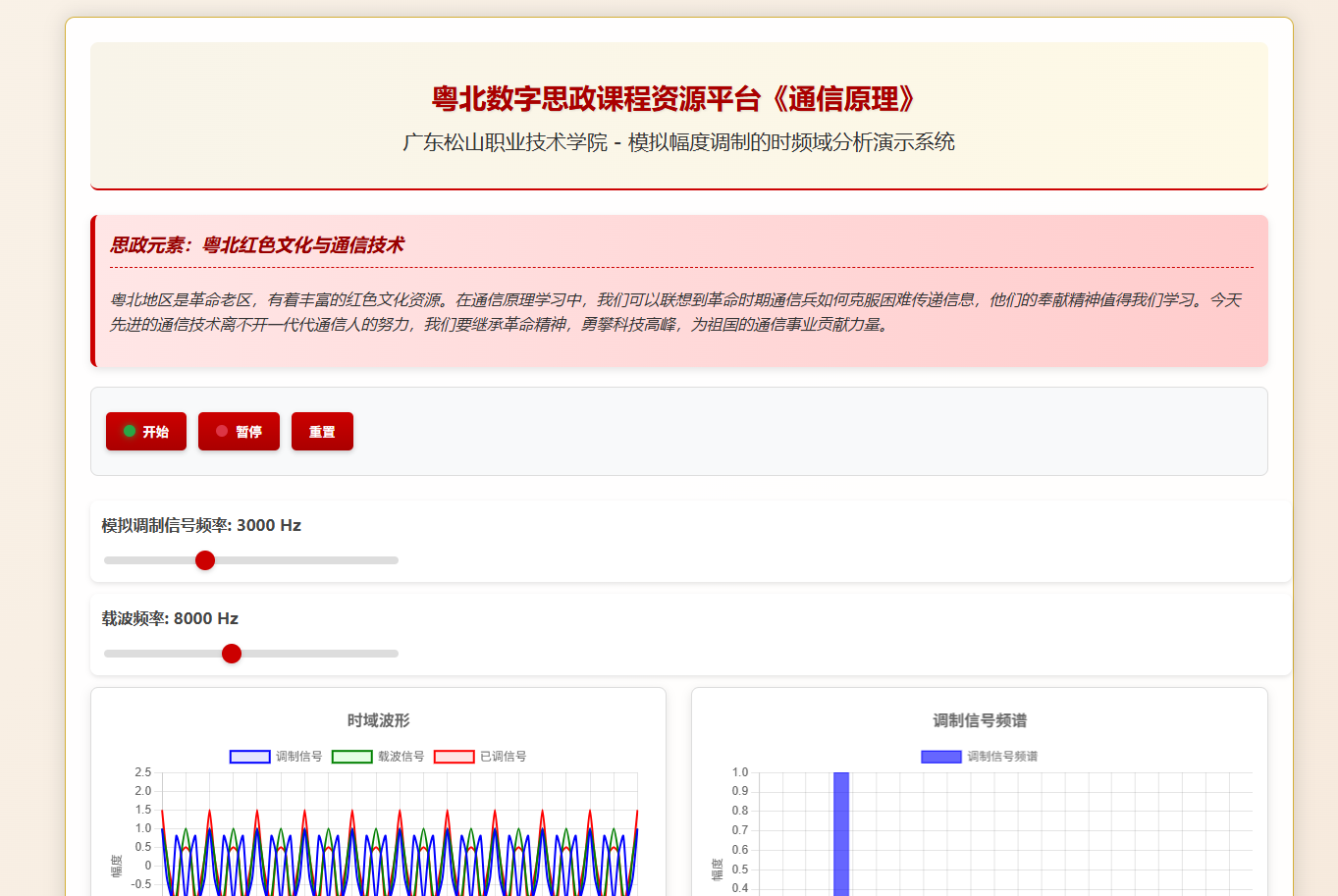The image size is (1338, 896).
Task: Click the 广东松山职业技术学院 subtitle line
Action: (x=678, y=142)
